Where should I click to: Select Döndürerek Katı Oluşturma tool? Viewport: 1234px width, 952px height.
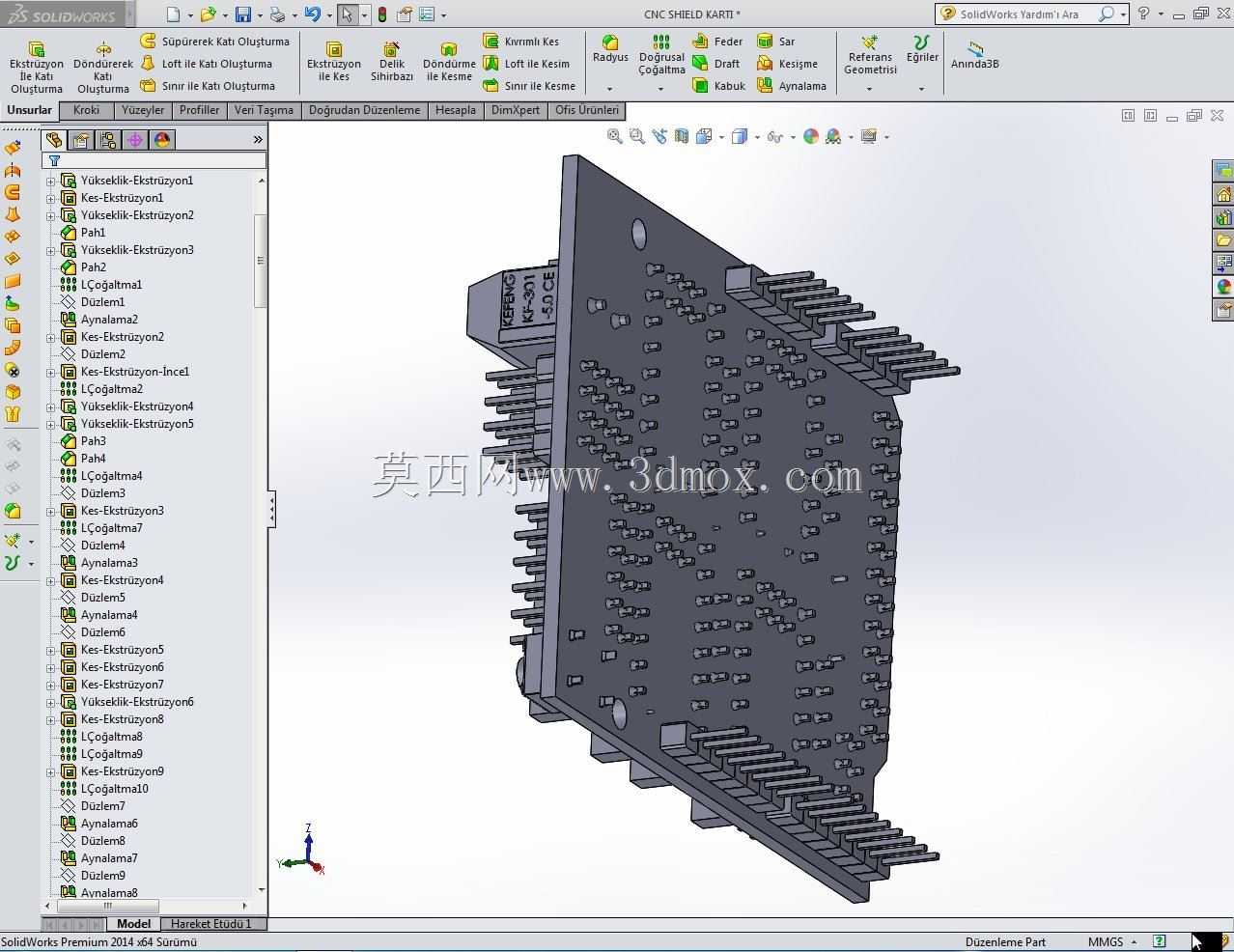click(x=103, y=67)
